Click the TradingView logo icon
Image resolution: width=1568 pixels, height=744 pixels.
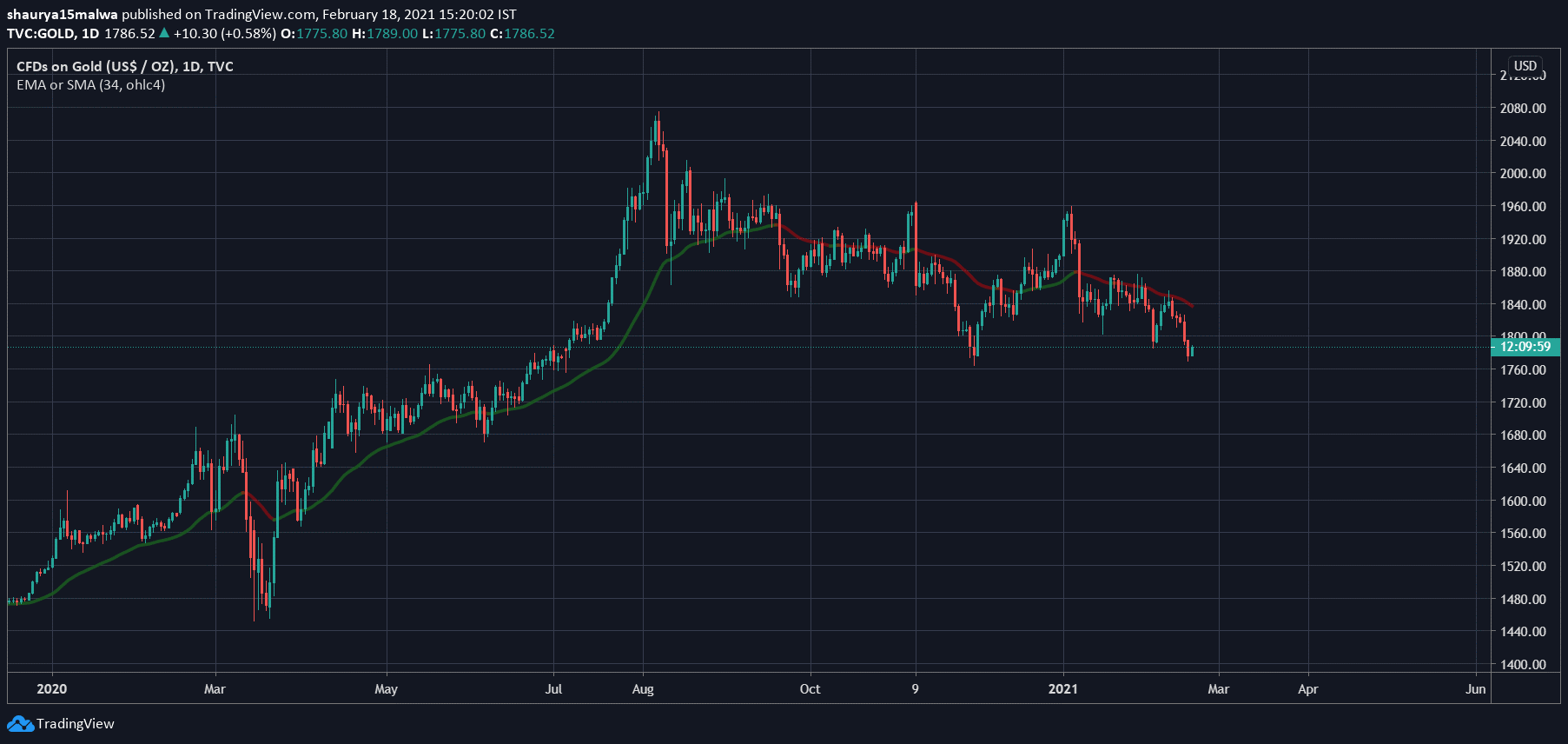pos(20,724)
